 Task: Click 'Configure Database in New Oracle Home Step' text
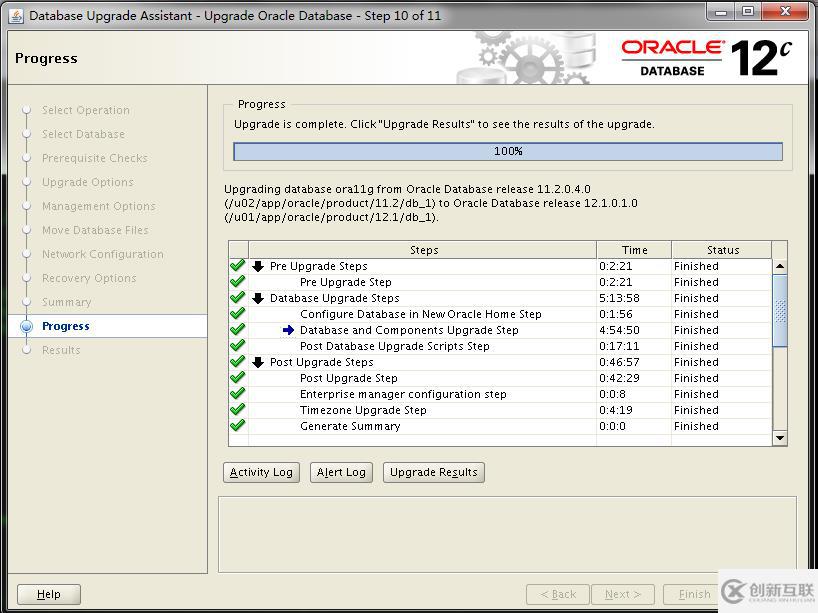click(420, 314)
